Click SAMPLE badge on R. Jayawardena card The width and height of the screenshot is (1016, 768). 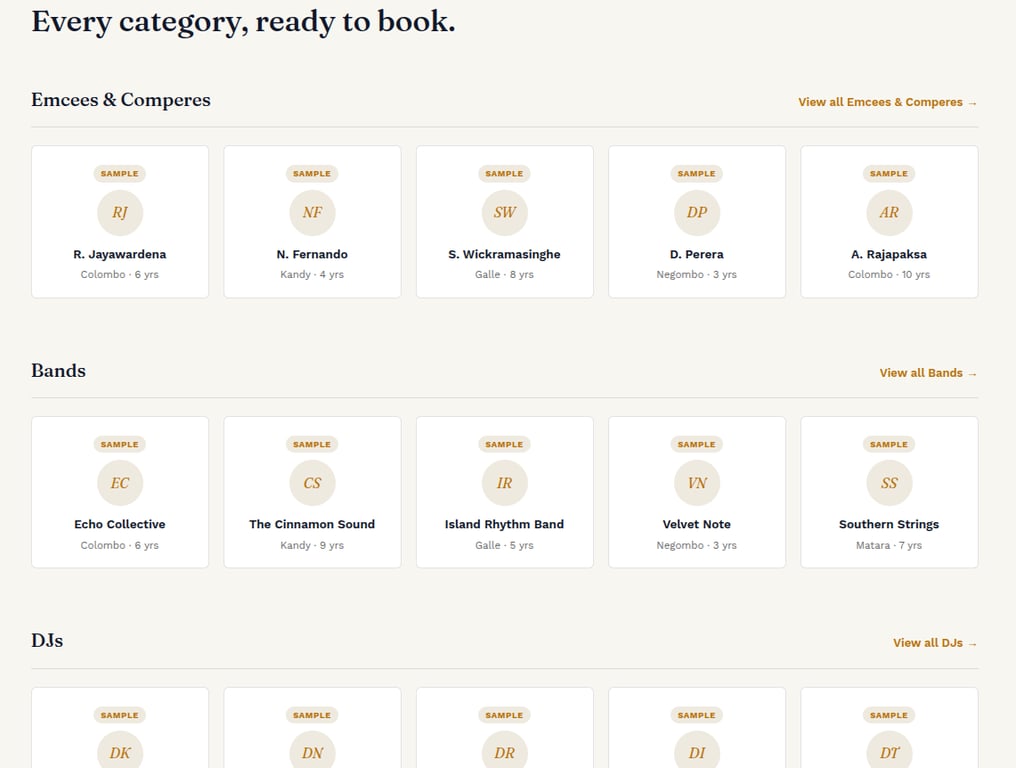click(120, 174)
